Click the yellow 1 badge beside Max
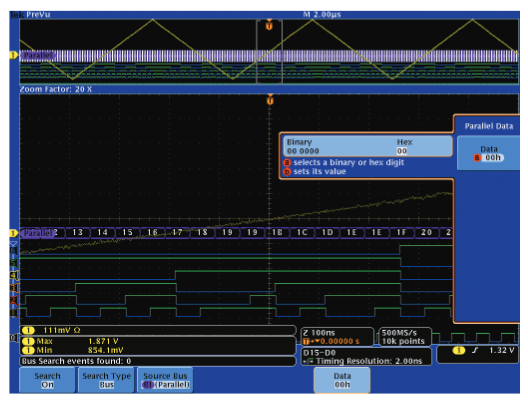 (28, 341)
